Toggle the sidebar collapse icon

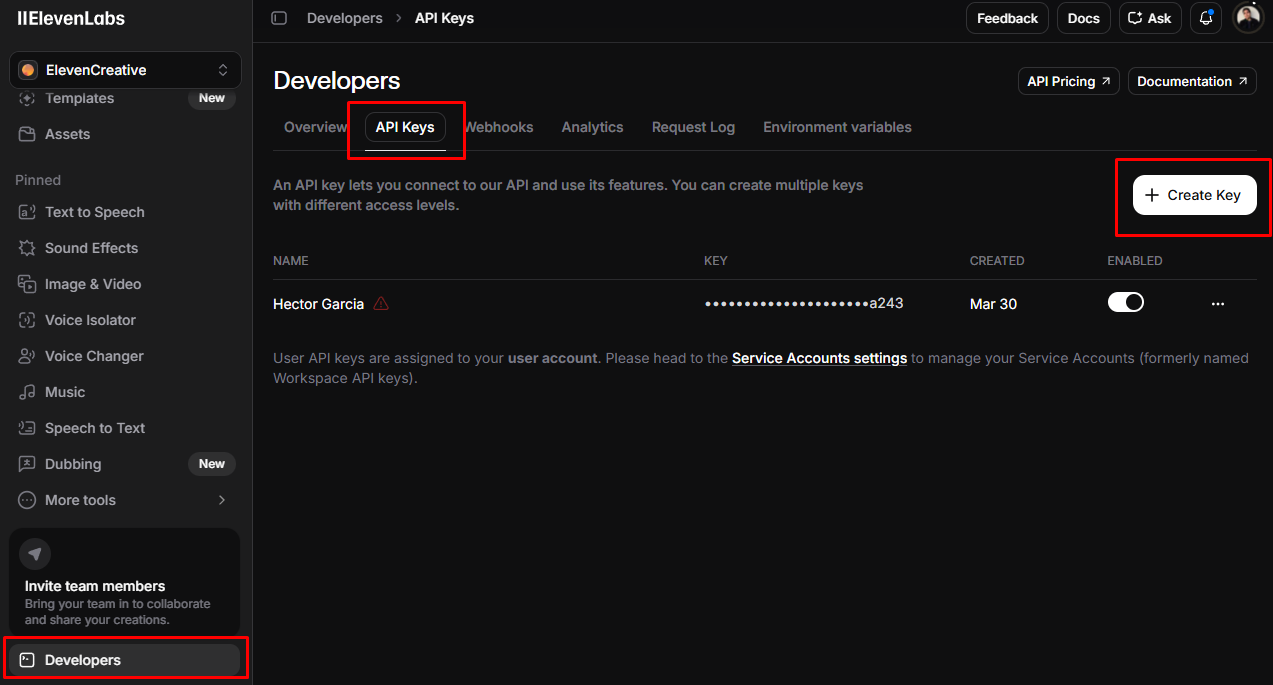279,18
